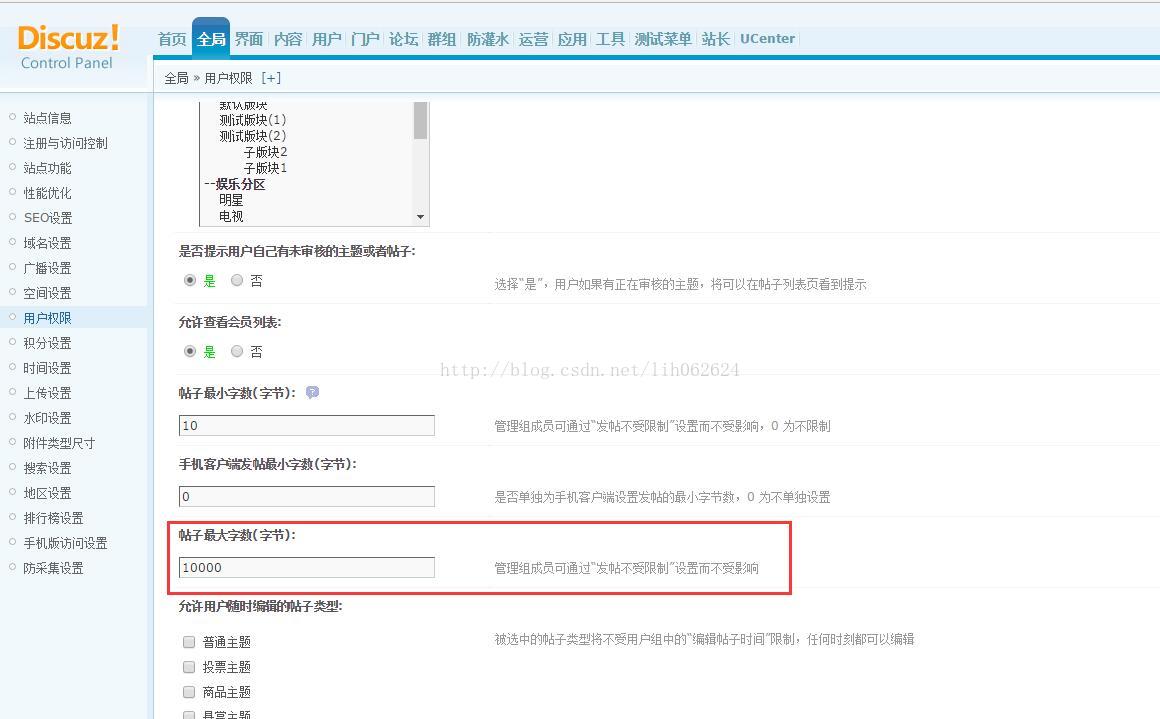Tick the 商品主题 checkbox
The width and height of the screenshot is (1160, 719).
point(189,692)
